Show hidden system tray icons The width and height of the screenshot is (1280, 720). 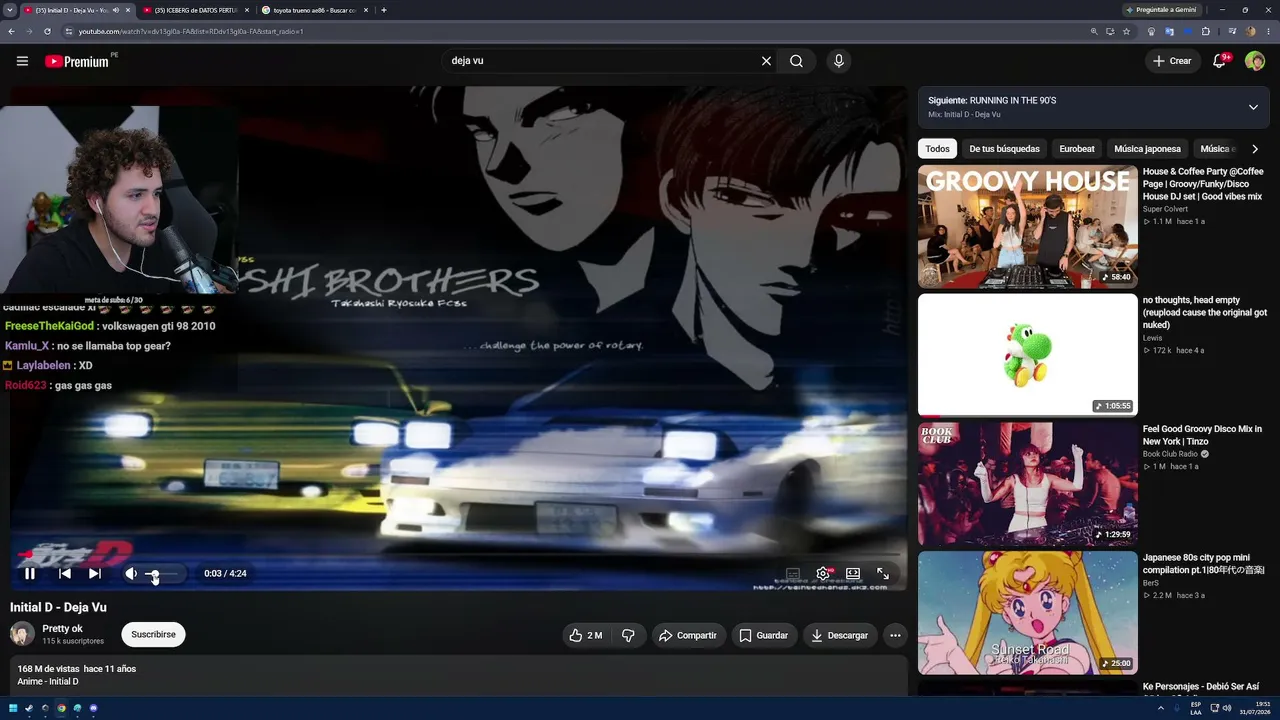click(x=1161, y=708)
